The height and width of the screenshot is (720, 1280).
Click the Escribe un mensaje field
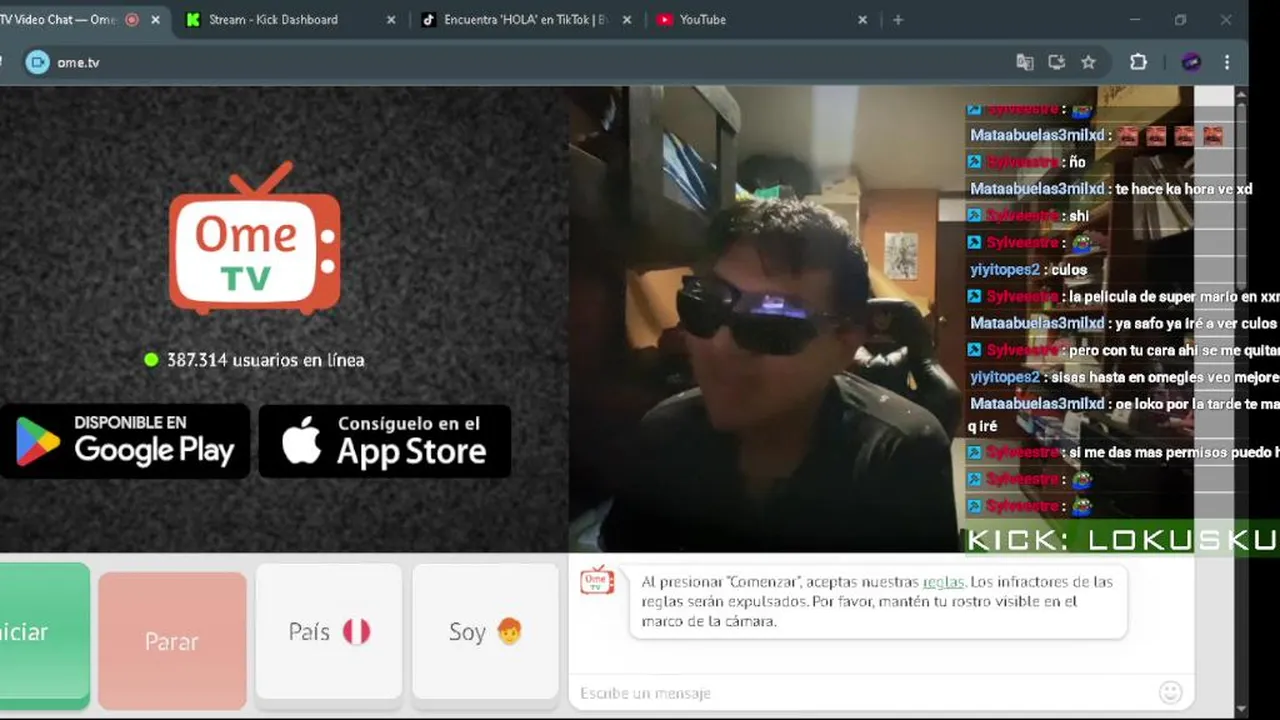pos(865,693)
